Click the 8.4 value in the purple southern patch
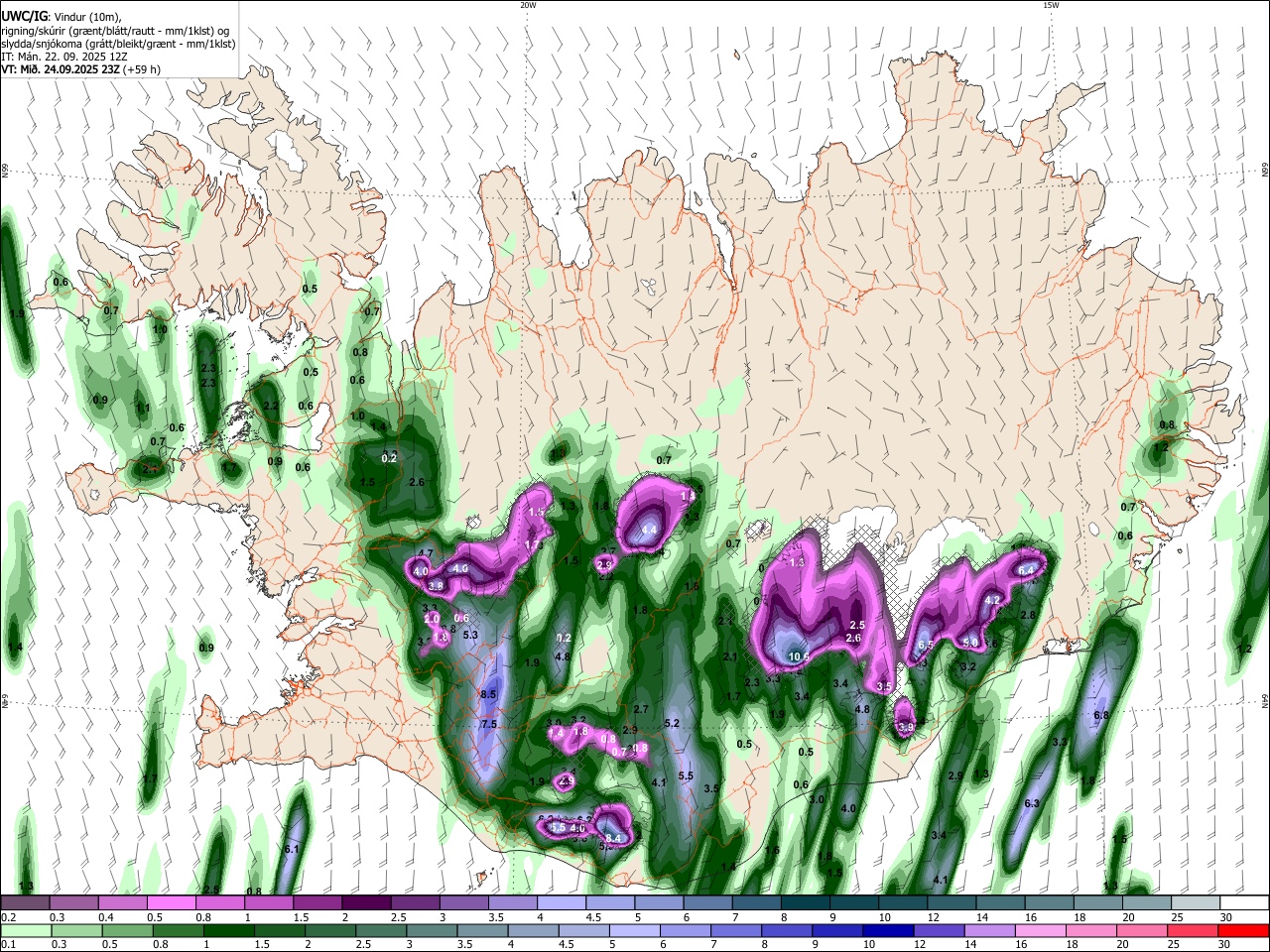Viewport: 1270px width, 952px height. (x=613, y=839)
